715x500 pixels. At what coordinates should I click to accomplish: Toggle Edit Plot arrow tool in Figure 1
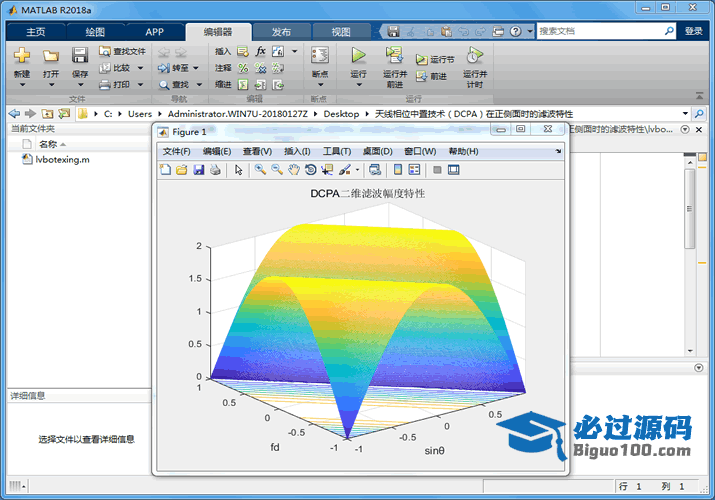pyautogui.click(x=238, y=170)
